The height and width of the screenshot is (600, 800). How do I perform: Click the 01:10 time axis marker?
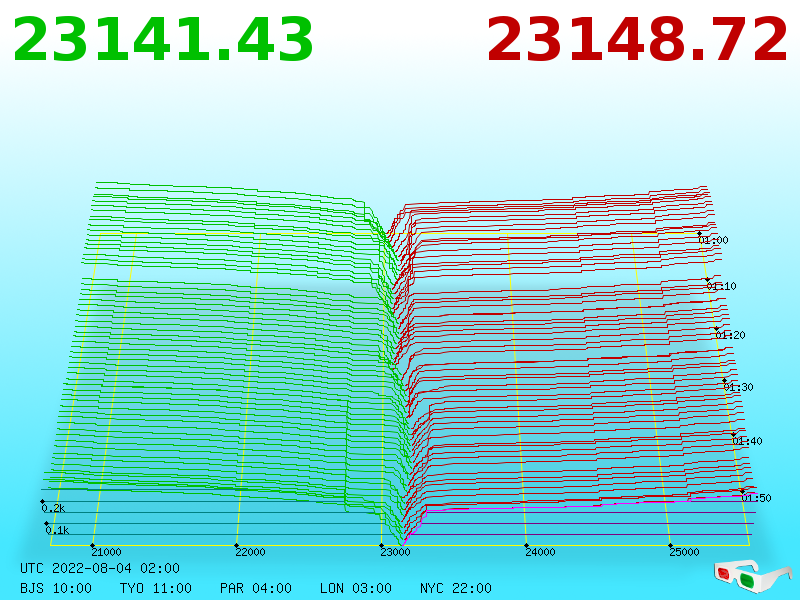coord(721,286)
